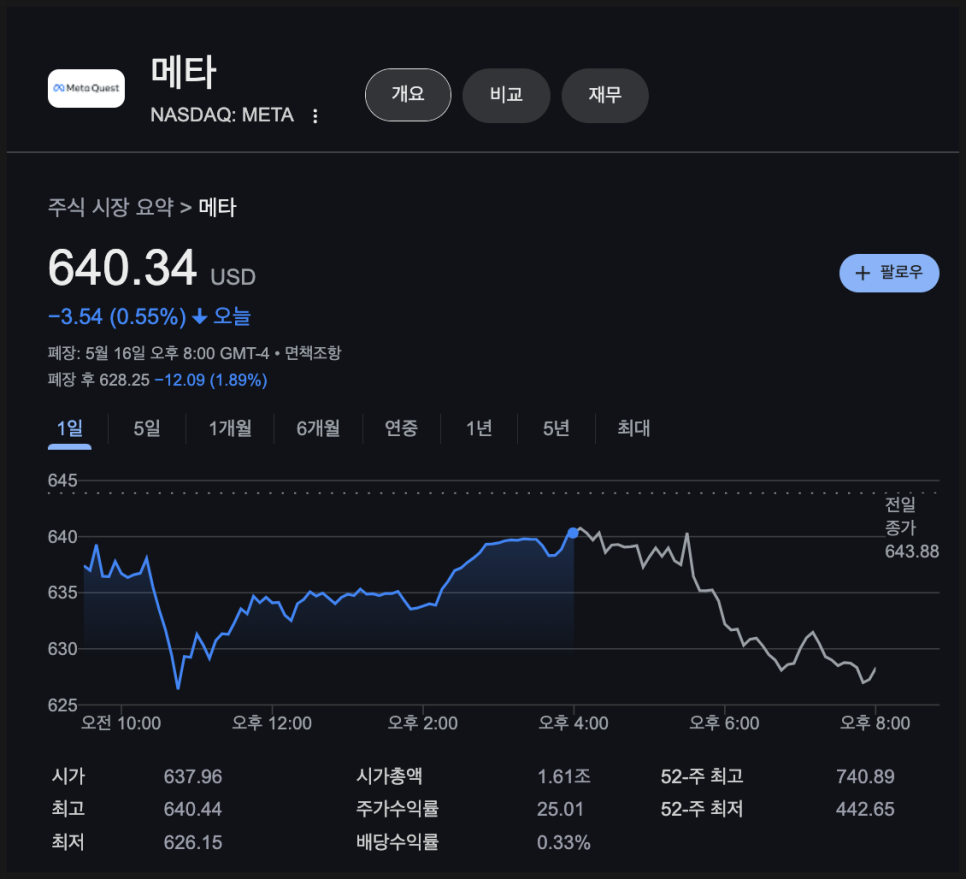Click the blue closing-price marker on chart
This screenshot has height=879, width=966.
point(573,533)
